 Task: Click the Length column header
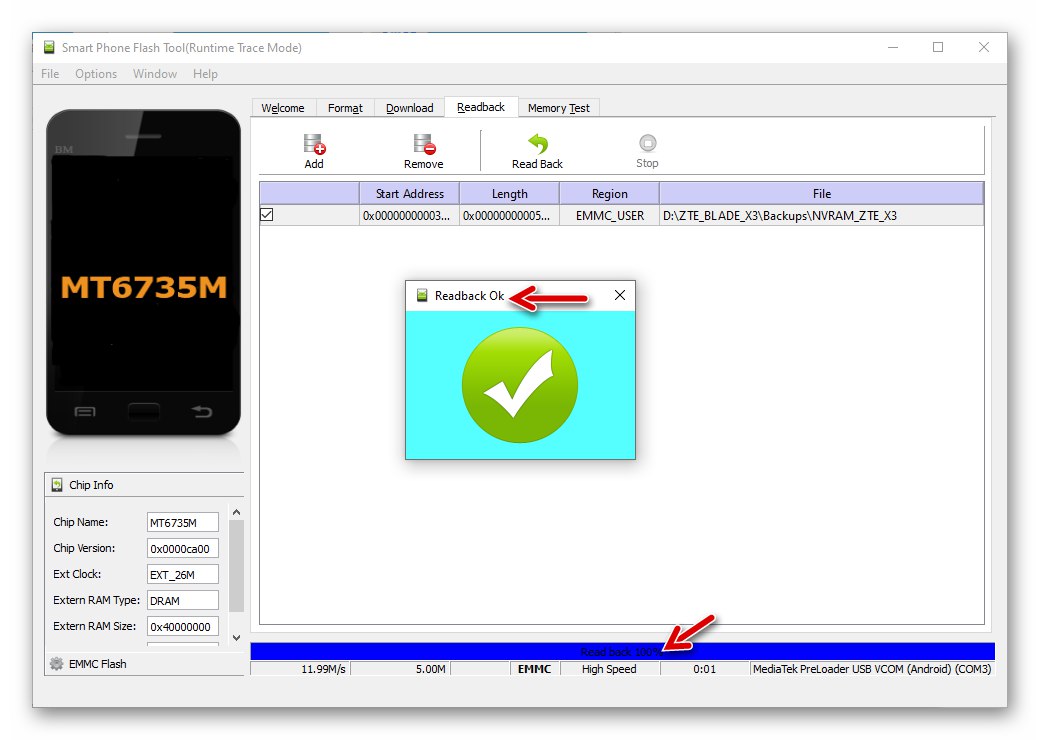tap(509, 194)
